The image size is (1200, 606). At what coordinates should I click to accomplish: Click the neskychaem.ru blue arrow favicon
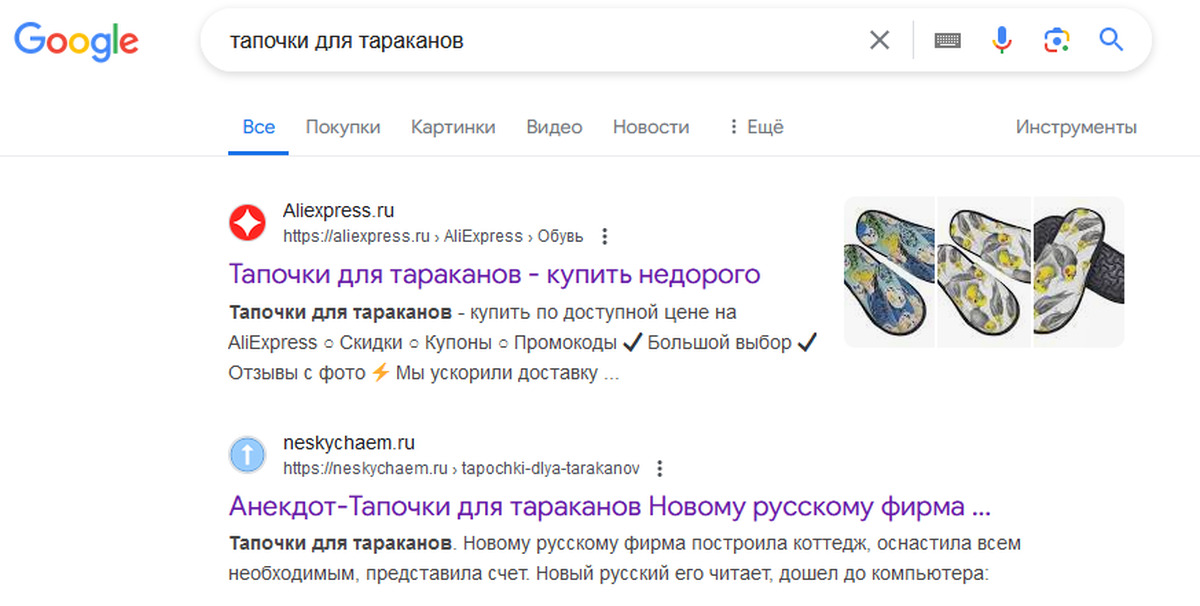(247, 455)
